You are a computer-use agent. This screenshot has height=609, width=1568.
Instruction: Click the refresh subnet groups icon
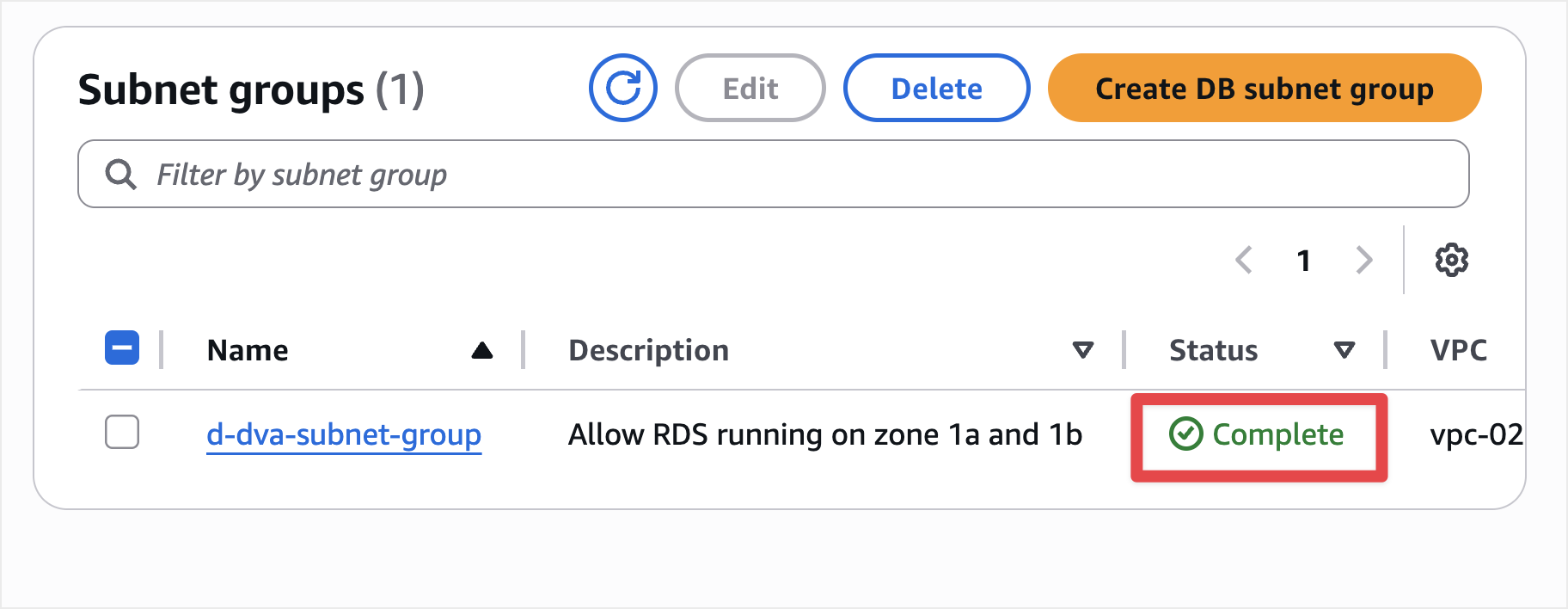pyautogui.click(x=622, y=88)
